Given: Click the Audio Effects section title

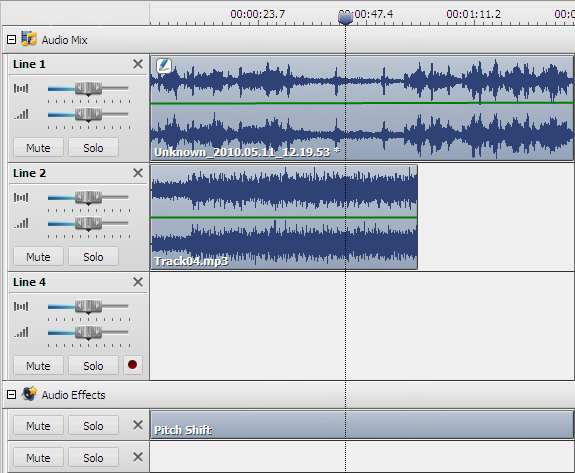Looking at the screenshot, I should click(73, 395).
